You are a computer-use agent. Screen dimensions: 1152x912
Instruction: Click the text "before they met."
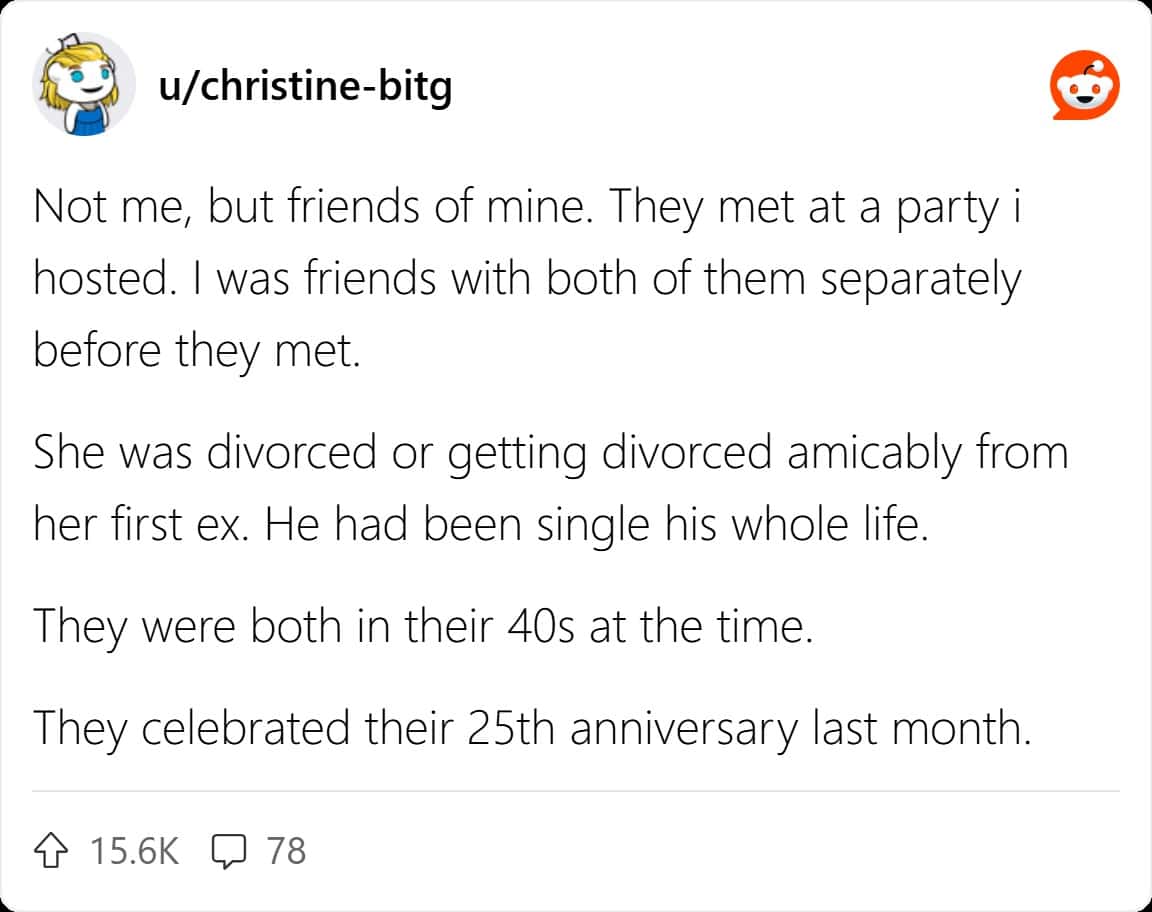point(196,350)
